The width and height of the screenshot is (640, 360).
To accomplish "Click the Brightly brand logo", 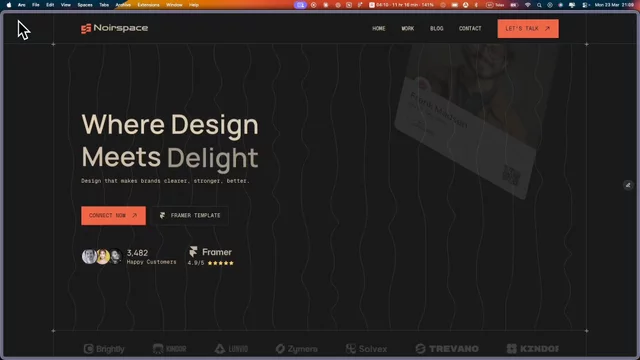I will click(x=104, y=349).
